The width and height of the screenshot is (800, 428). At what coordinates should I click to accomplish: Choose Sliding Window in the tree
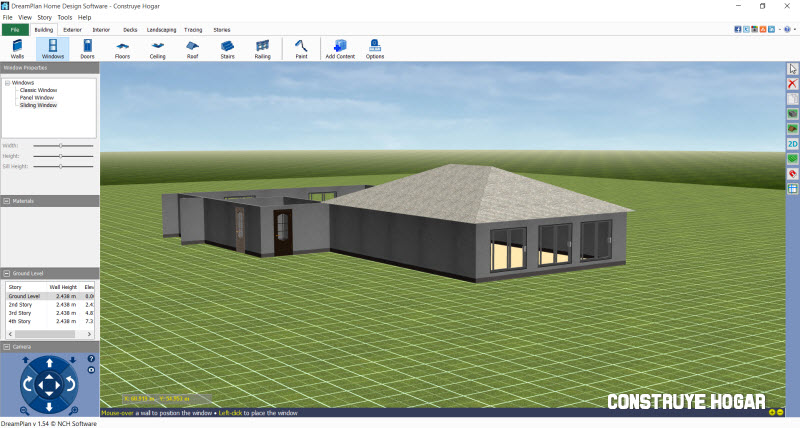[x=38, y=105]
